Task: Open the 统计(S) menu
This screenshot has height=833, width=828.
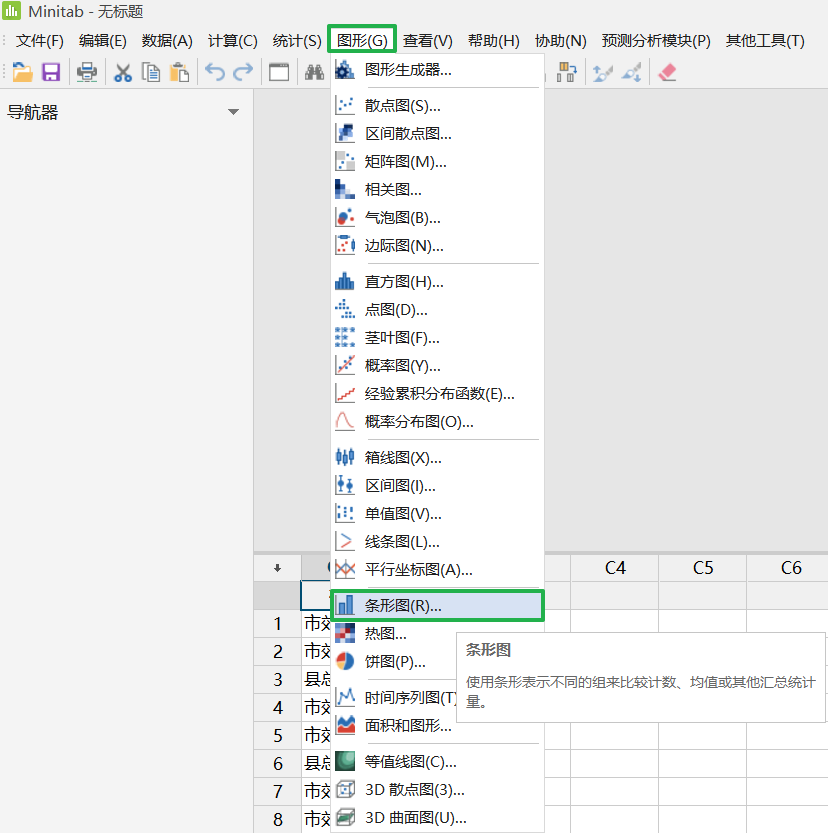Action: pyautogui.click(x=297, y=41)
